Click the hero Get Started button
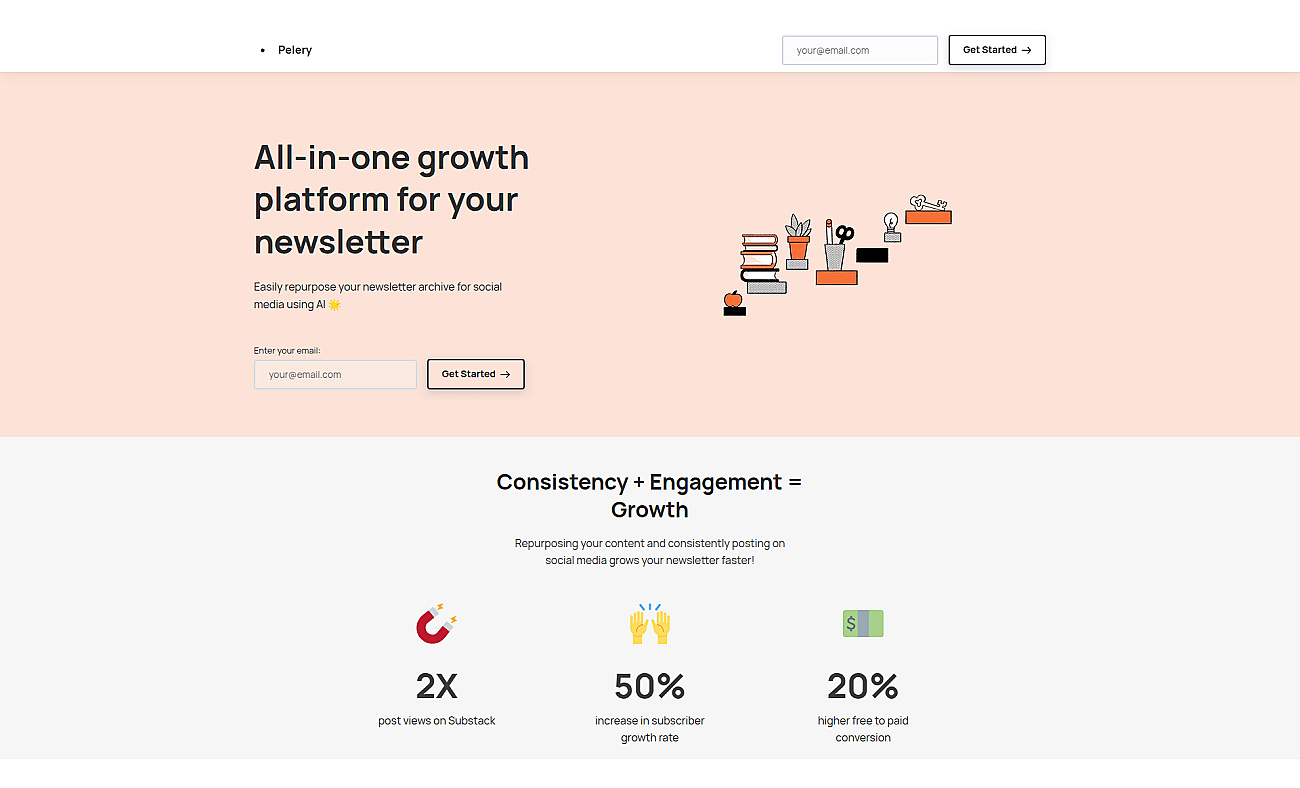1300x788 pixels. tap(476, 374)
